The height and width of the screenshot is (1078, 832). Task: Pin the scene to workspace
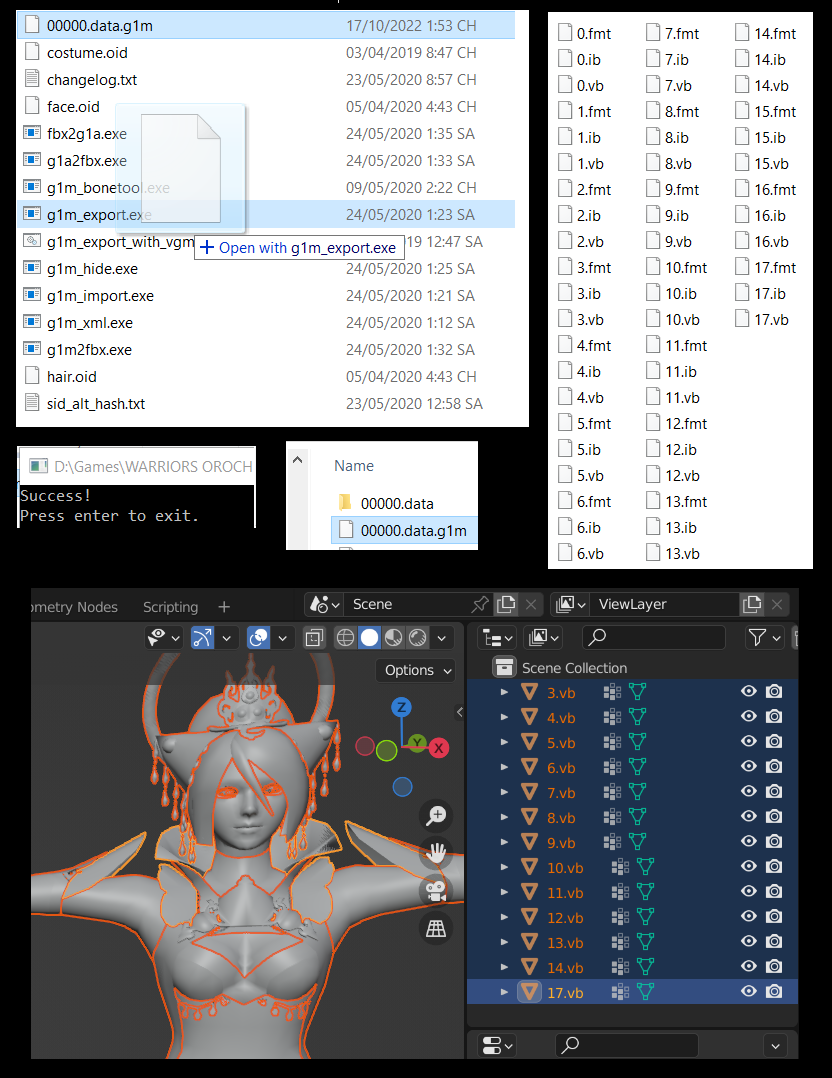[480, 604]
